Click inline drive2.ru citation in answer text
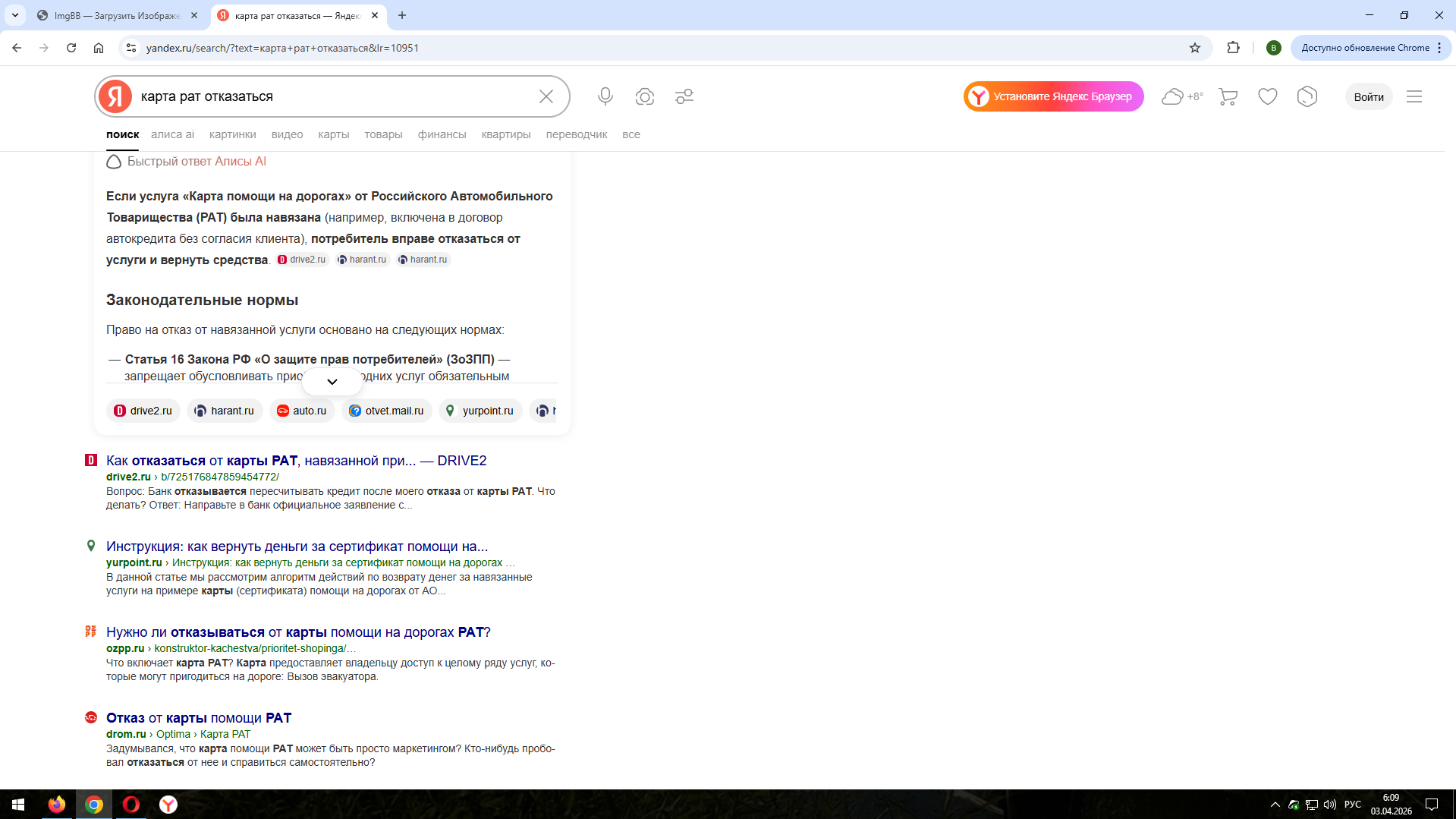Viewport: 1456px width, 819px height. pos(302,260)
